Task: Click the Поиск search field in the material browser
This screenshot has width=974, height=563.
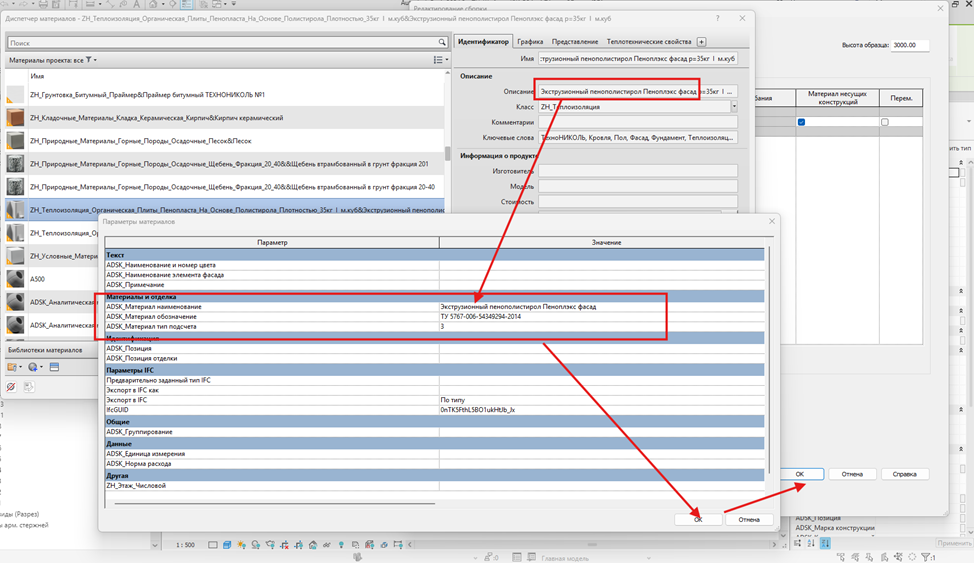Action: [222, 43]
